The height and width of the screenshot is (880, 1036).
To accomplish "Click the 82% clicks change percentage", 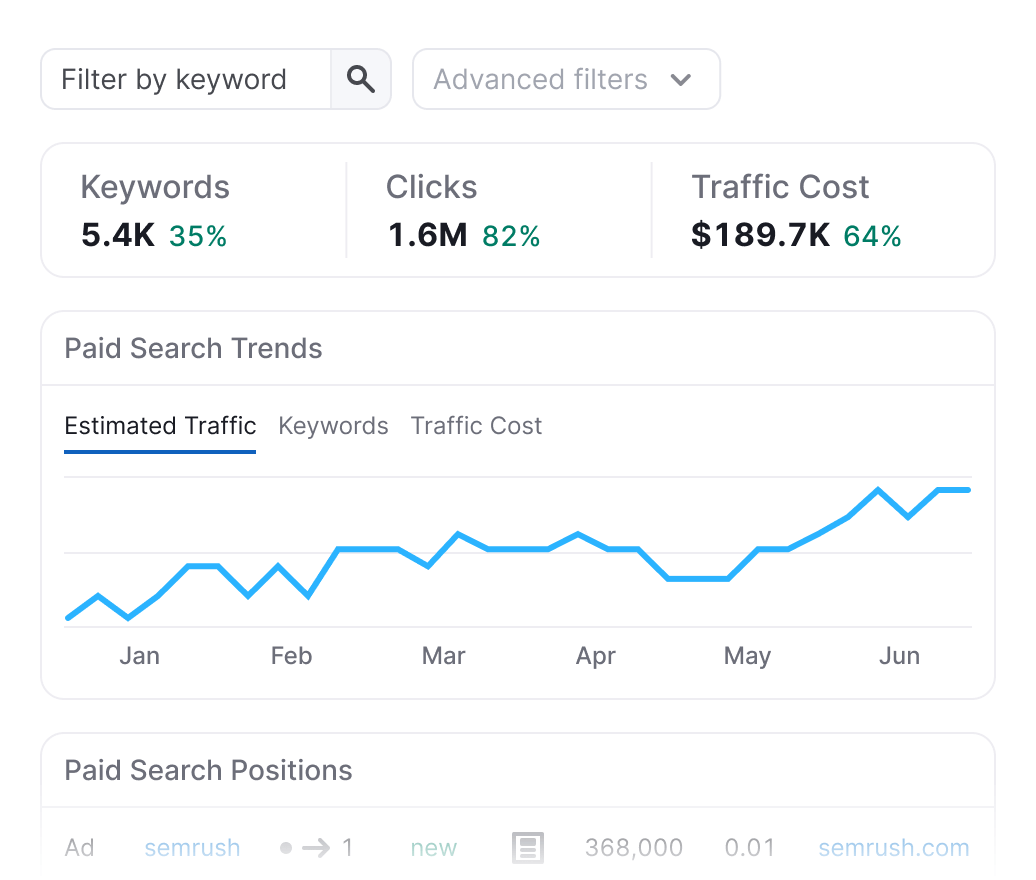I will (511, 236).
